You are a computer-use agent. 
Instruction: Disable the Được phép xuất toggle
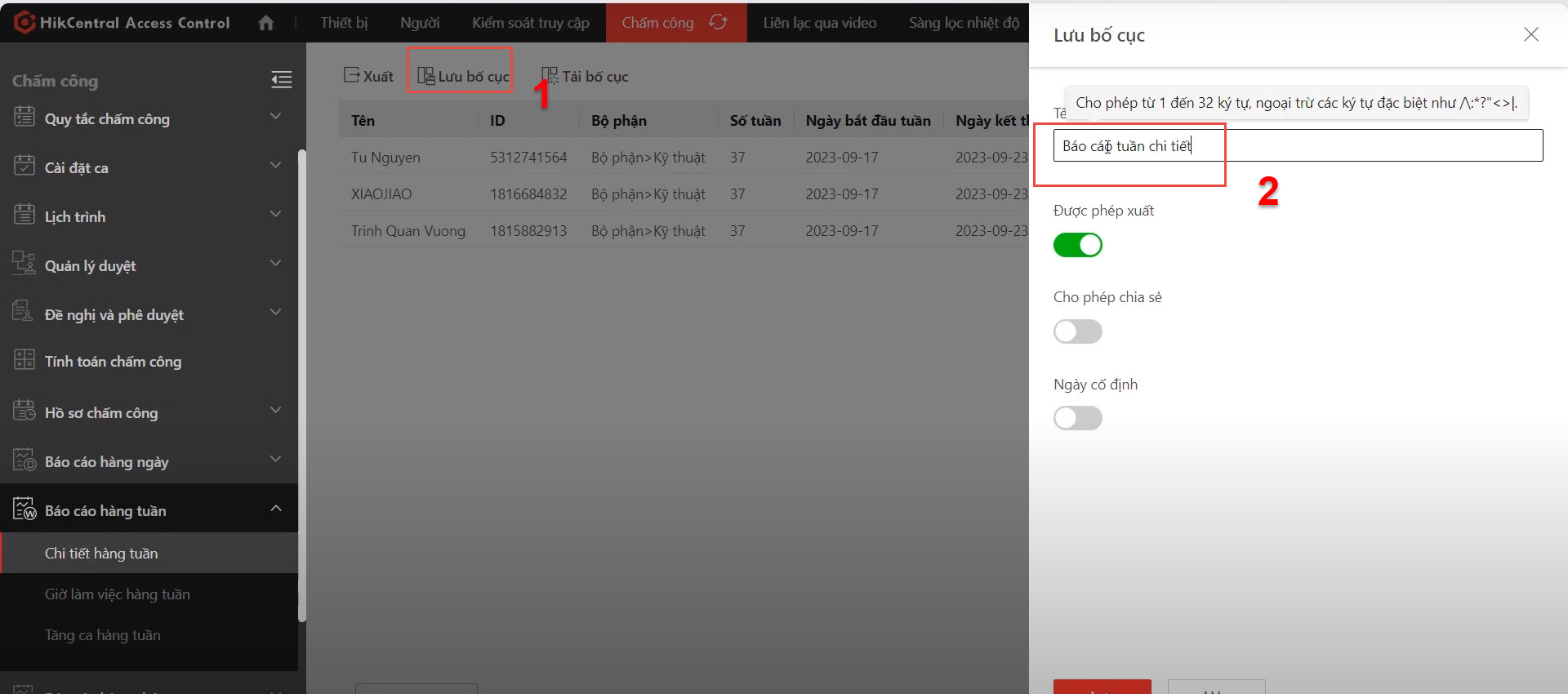tap(1077, 245)
